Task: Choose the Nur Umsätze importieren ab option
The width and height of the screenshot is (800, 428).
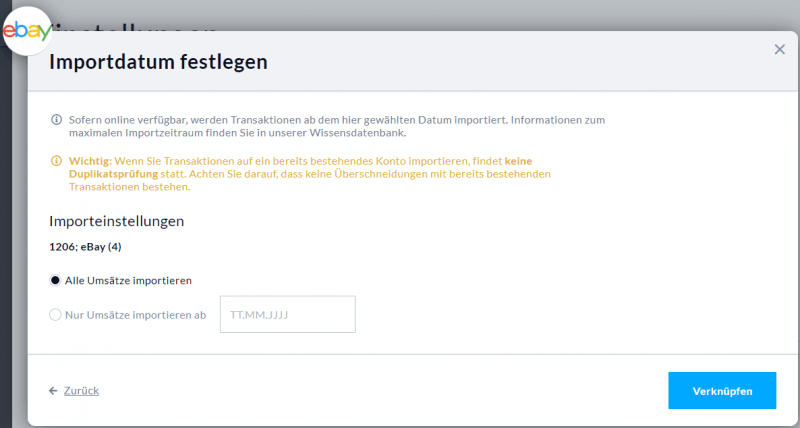Action: click(x=55, y=315)
